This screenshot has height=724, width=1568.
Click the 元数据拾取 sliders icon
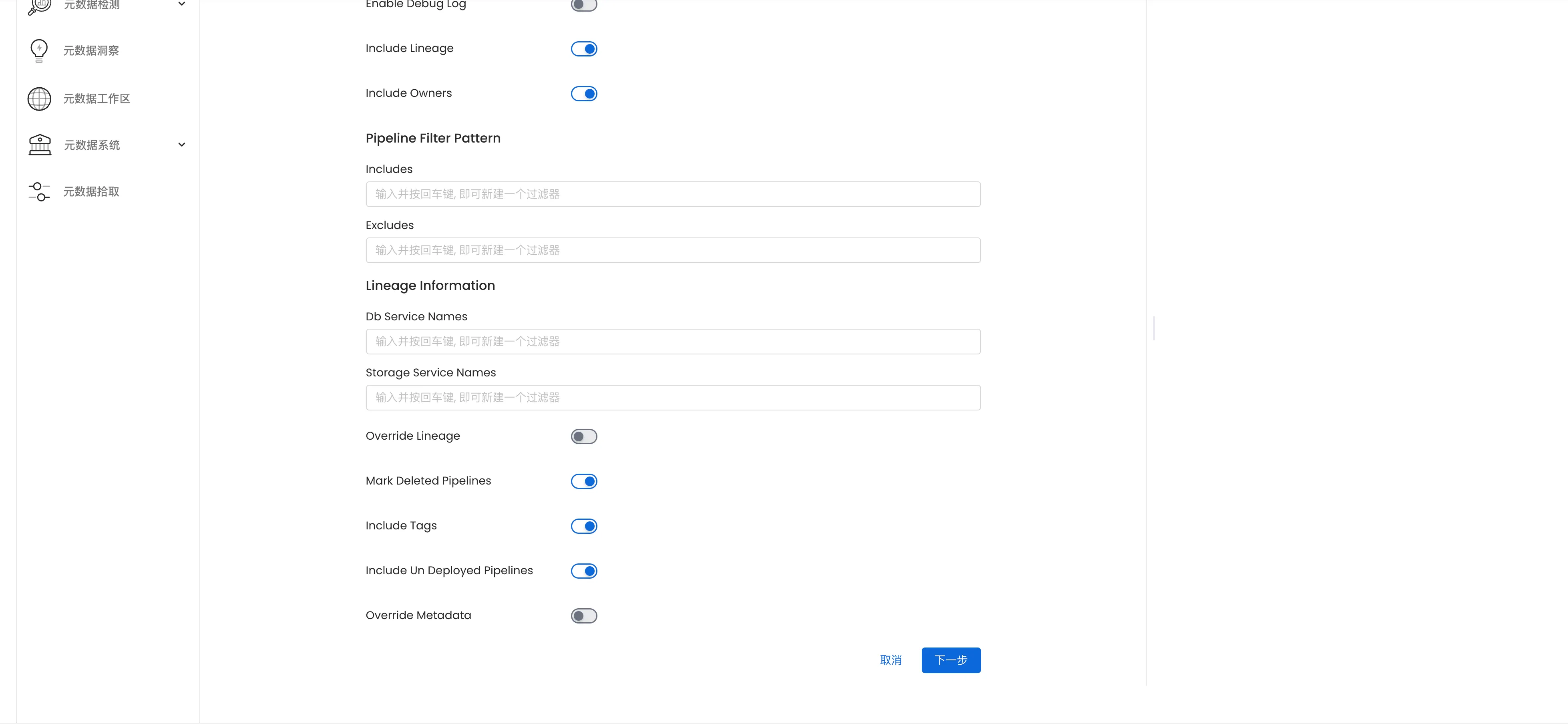coord(40,192)
